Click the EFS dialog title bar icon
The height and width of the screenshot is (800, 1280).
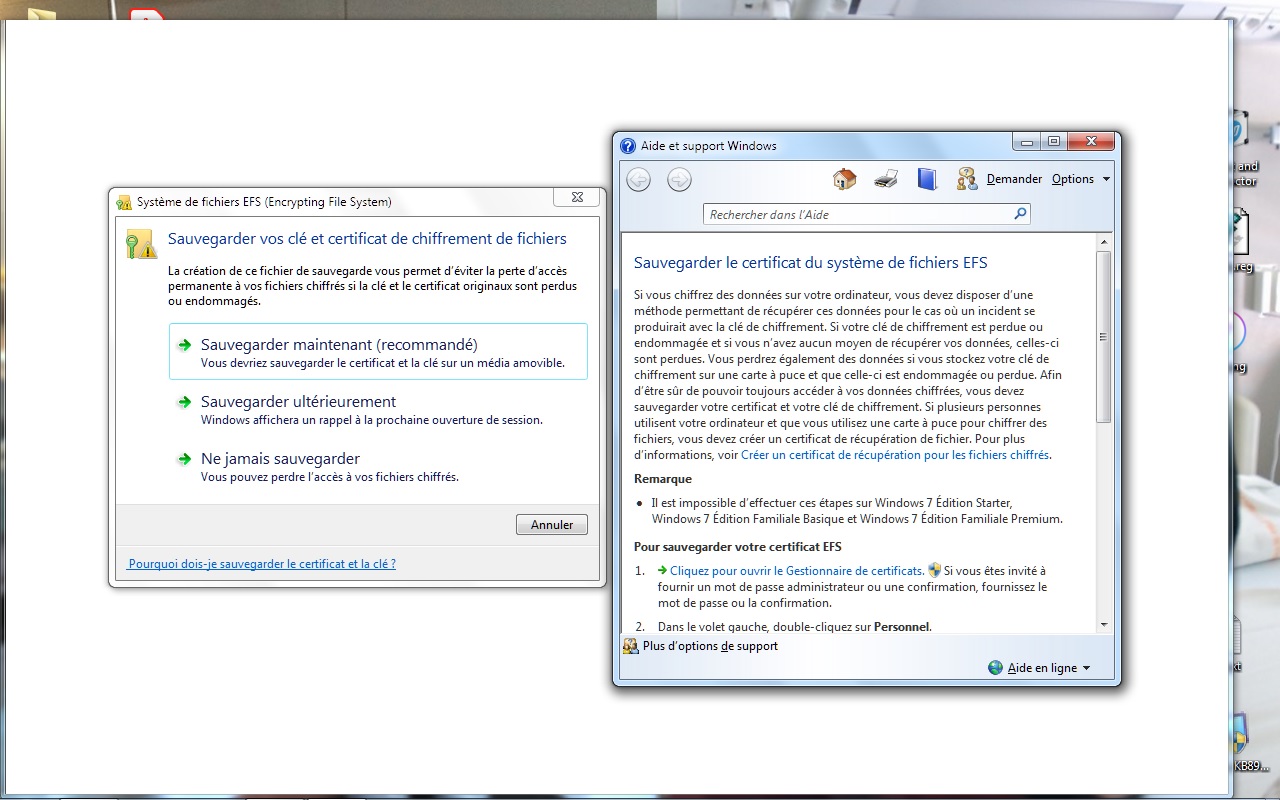pyautogui.click(x=124, y=202)
